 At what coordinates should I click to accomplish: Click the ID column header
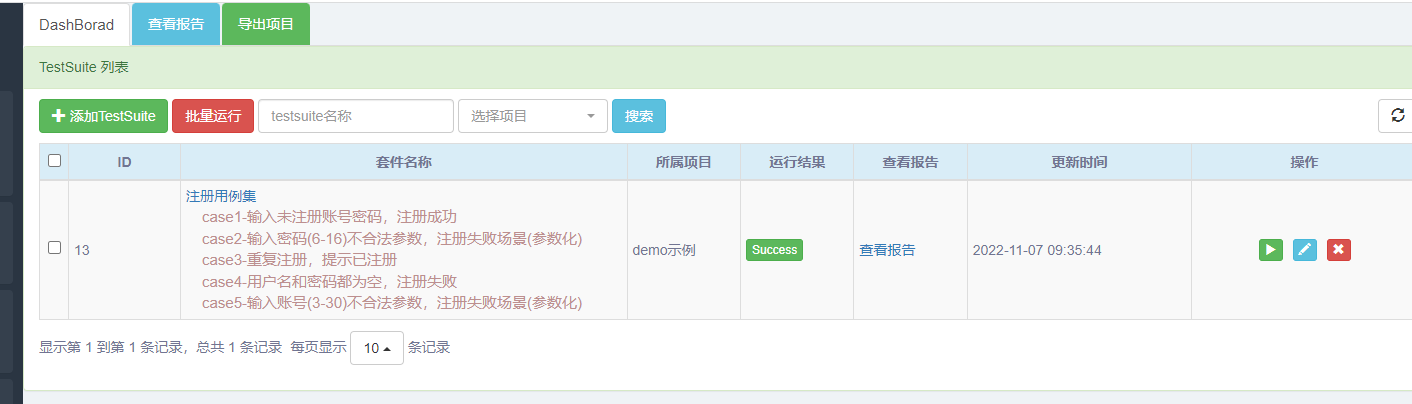pos(124,162)
